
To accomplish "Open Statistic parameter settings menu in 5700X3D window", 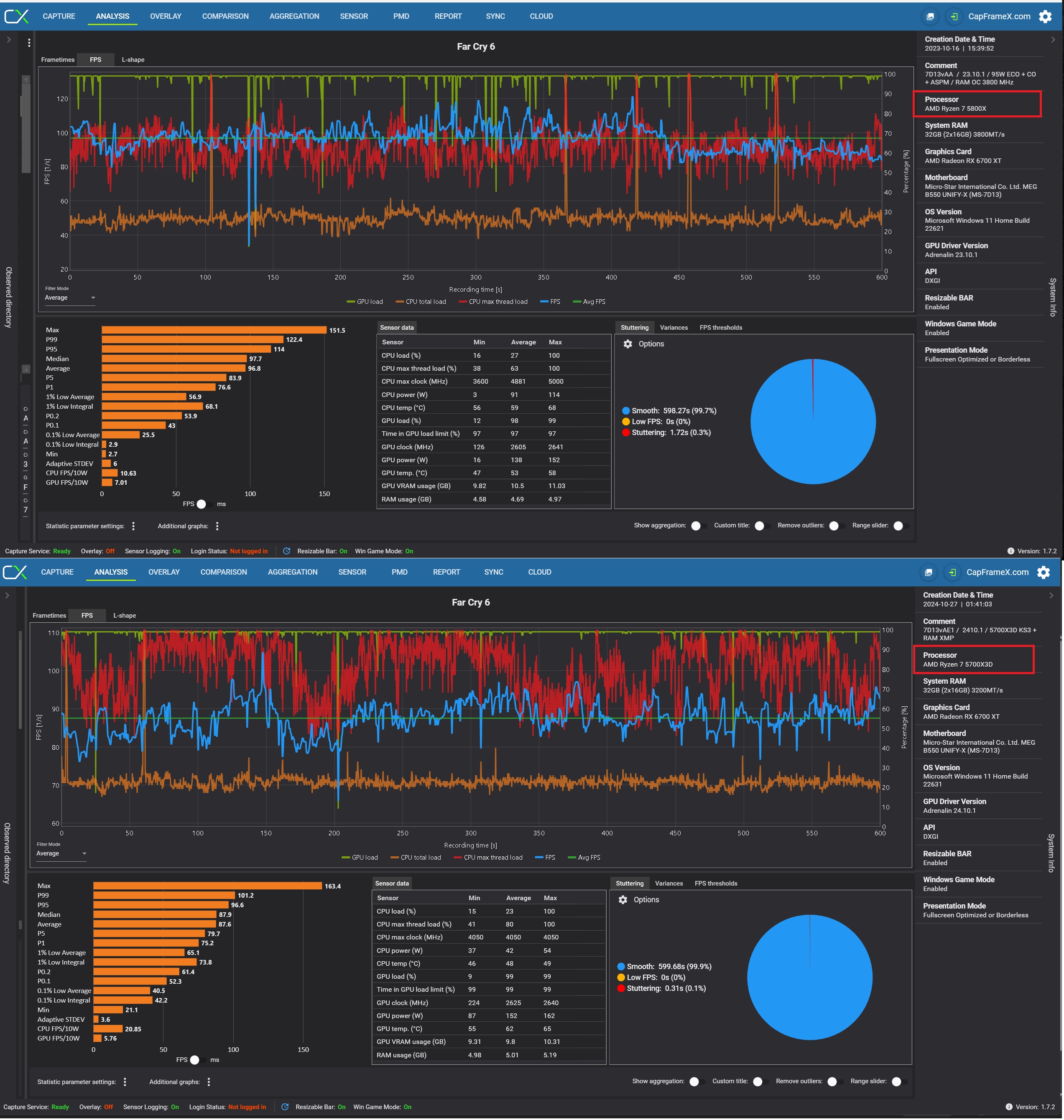I will click(x=125, y=1082).
